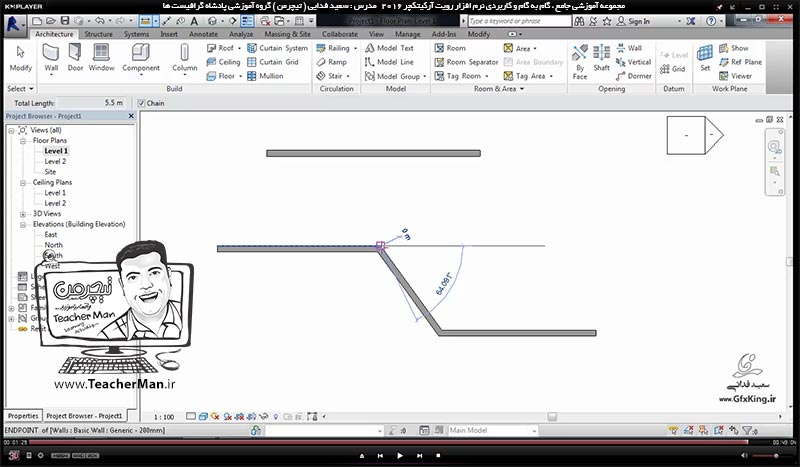Open the North elevation view
This screenshot has width=800, height=467.
point(53,245)
